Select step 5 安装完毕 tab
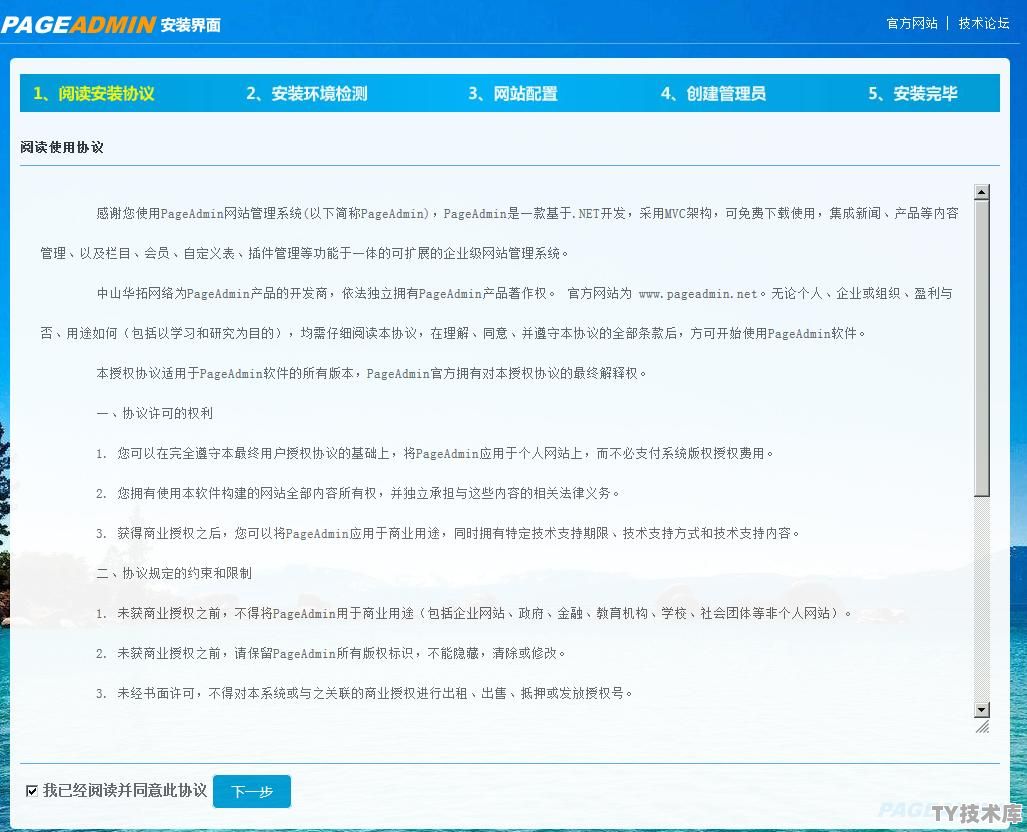Viewport: 1027px width, 832px height. coord(913,94)
